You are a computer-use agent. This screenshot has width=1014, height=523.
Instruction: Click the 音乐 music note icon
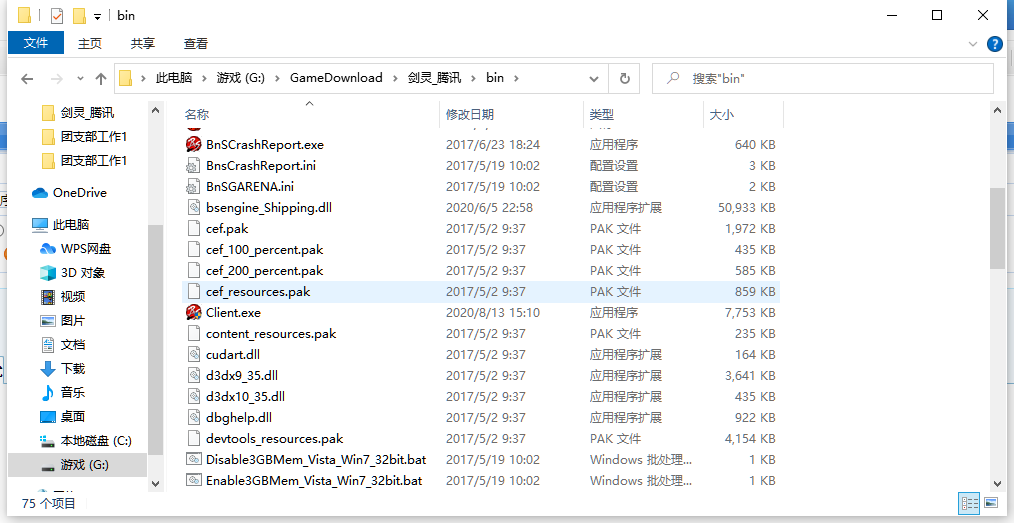click(x=48, y=392)
